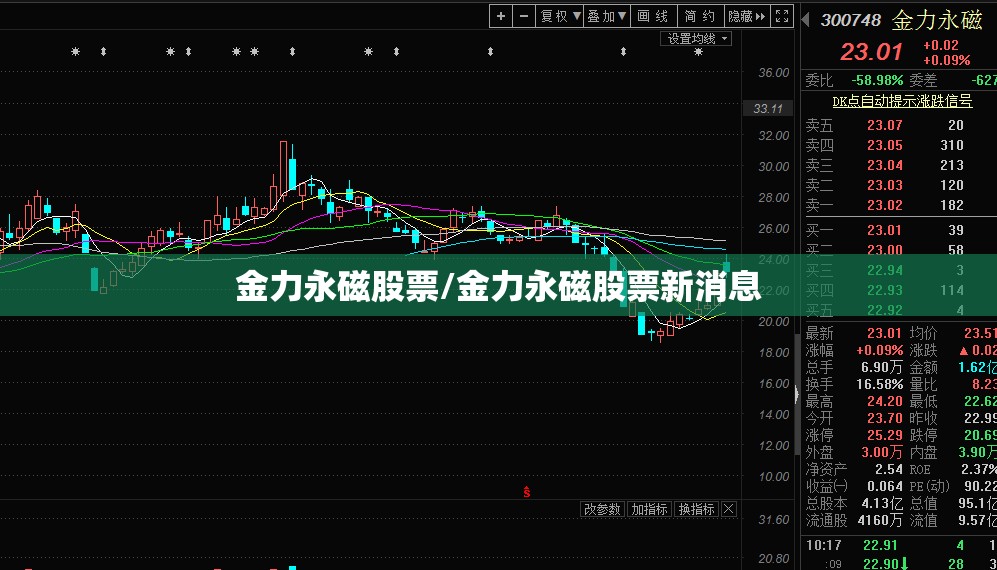
Task: Select stock code 300748
Action: [x=850, y=20]
